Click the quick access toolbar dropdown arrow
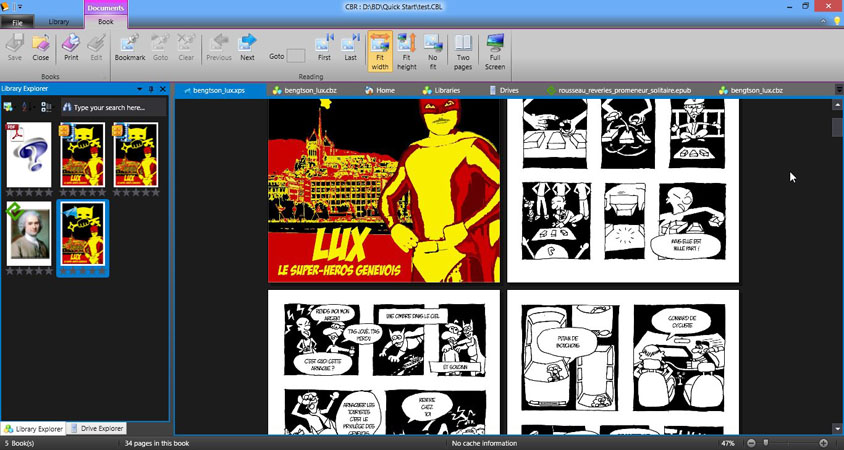 coord(20,6)
